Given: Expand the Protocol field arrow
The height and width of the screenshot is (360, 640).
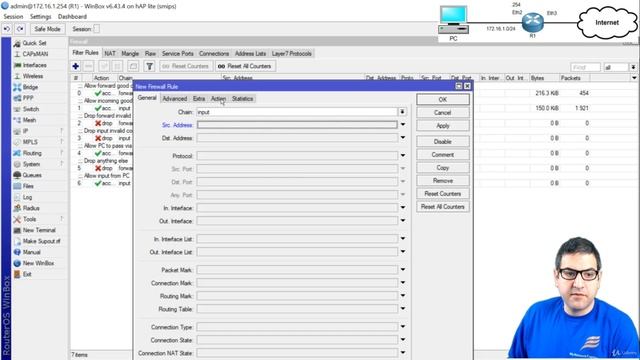Looking at the screenshot, I should coord(403,156).
